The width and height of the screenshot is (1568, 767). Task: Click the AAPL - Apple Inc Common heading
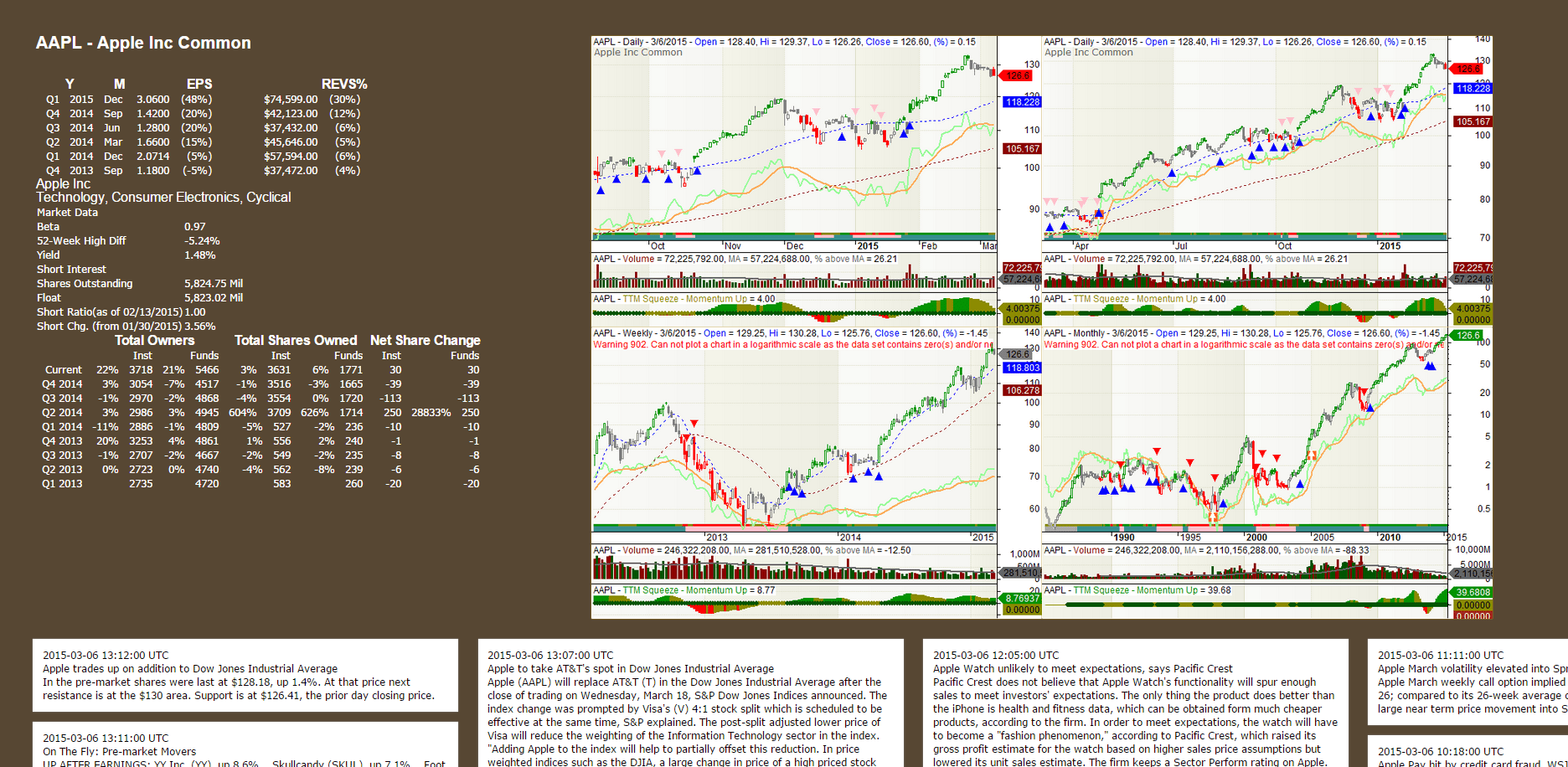143,43
